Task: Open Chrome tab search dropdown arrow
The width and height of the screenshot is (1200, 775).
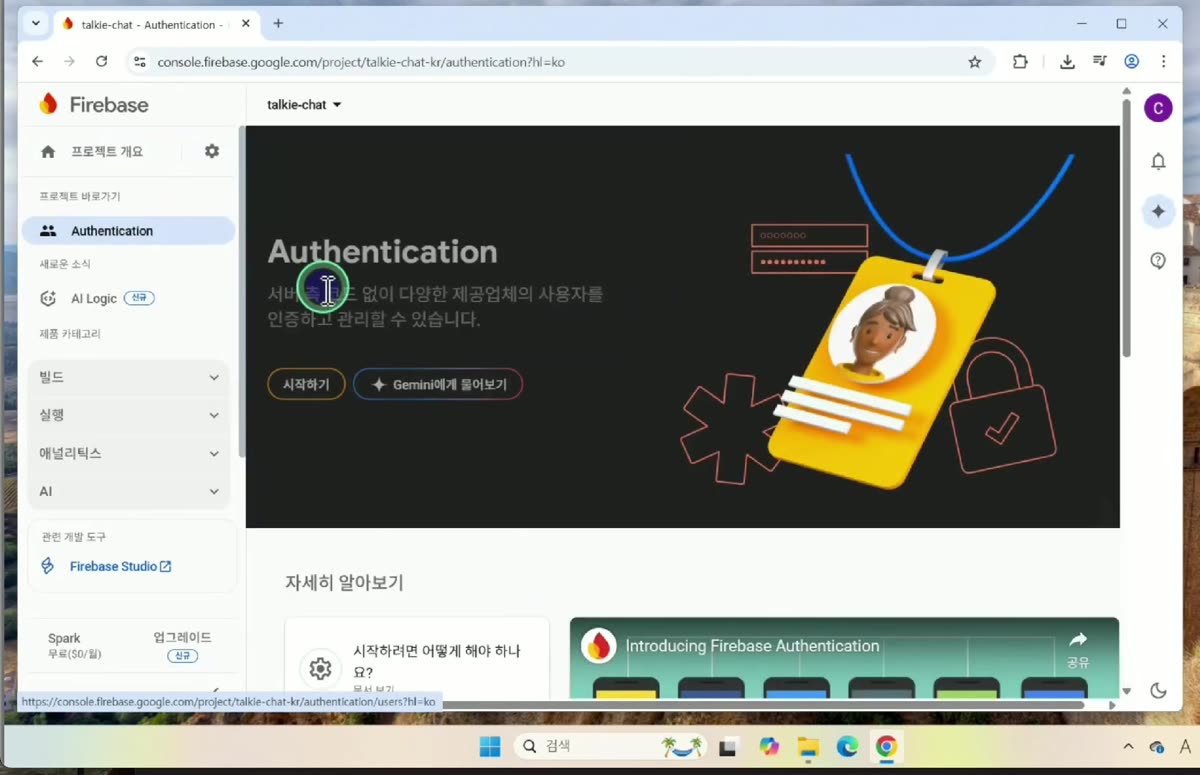Action: (x=36, y=24)
